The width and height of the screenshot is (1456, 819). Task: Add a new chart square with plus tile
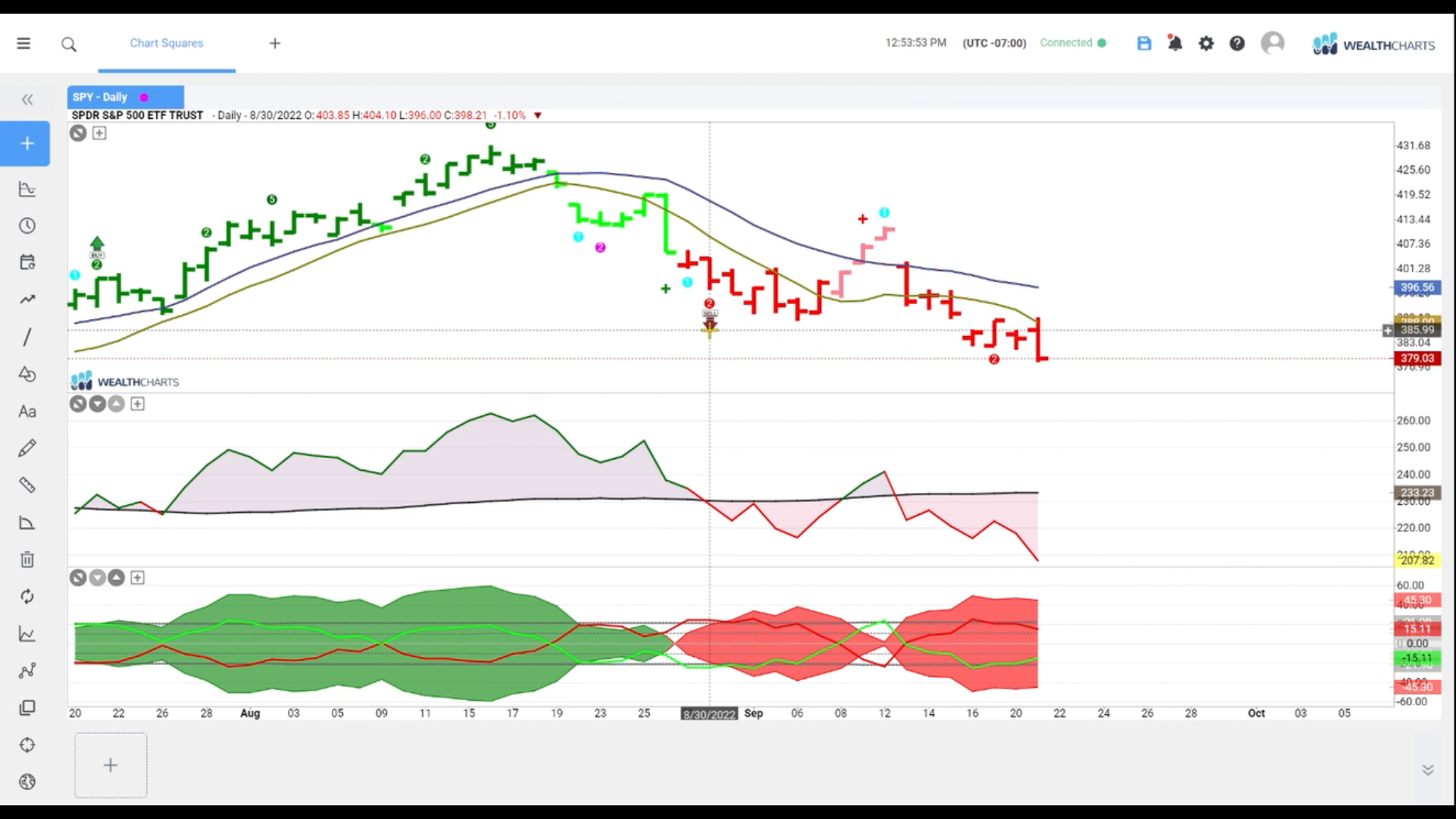click(111, 765)
